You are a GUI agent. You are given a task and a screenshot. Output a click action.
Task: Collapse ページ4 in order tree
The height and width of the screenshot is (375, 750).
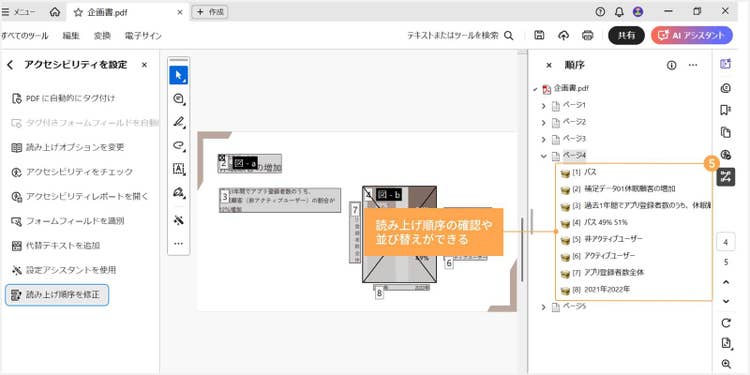tap(543, 156)
